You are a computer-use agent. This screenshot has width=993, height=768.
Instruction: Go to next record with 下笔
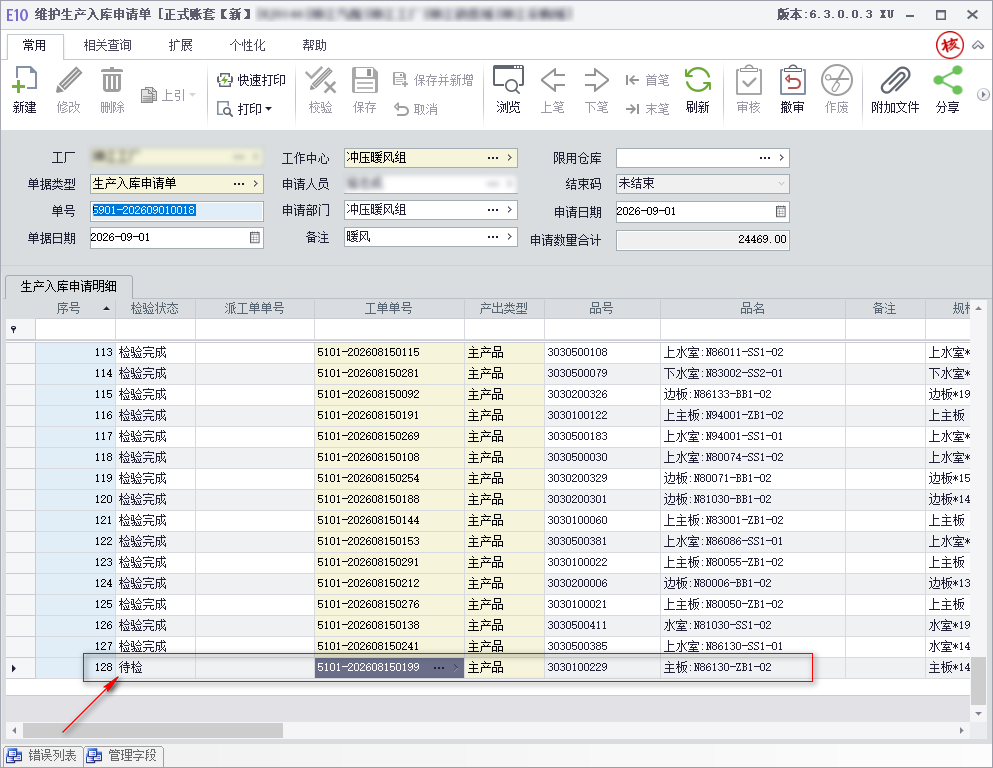[596, 89]
